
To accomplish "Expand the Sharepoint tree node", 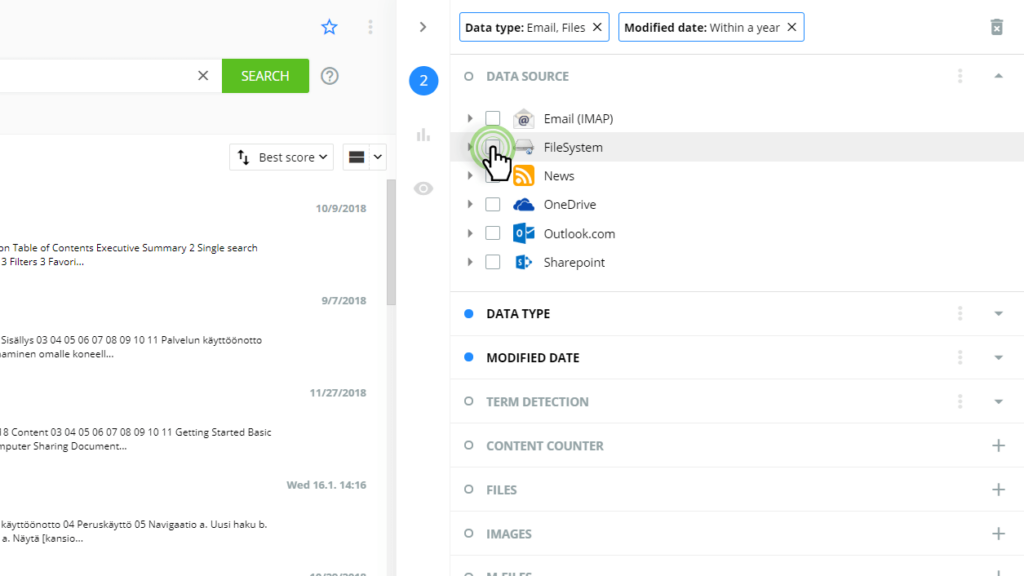I will [470, 262].
